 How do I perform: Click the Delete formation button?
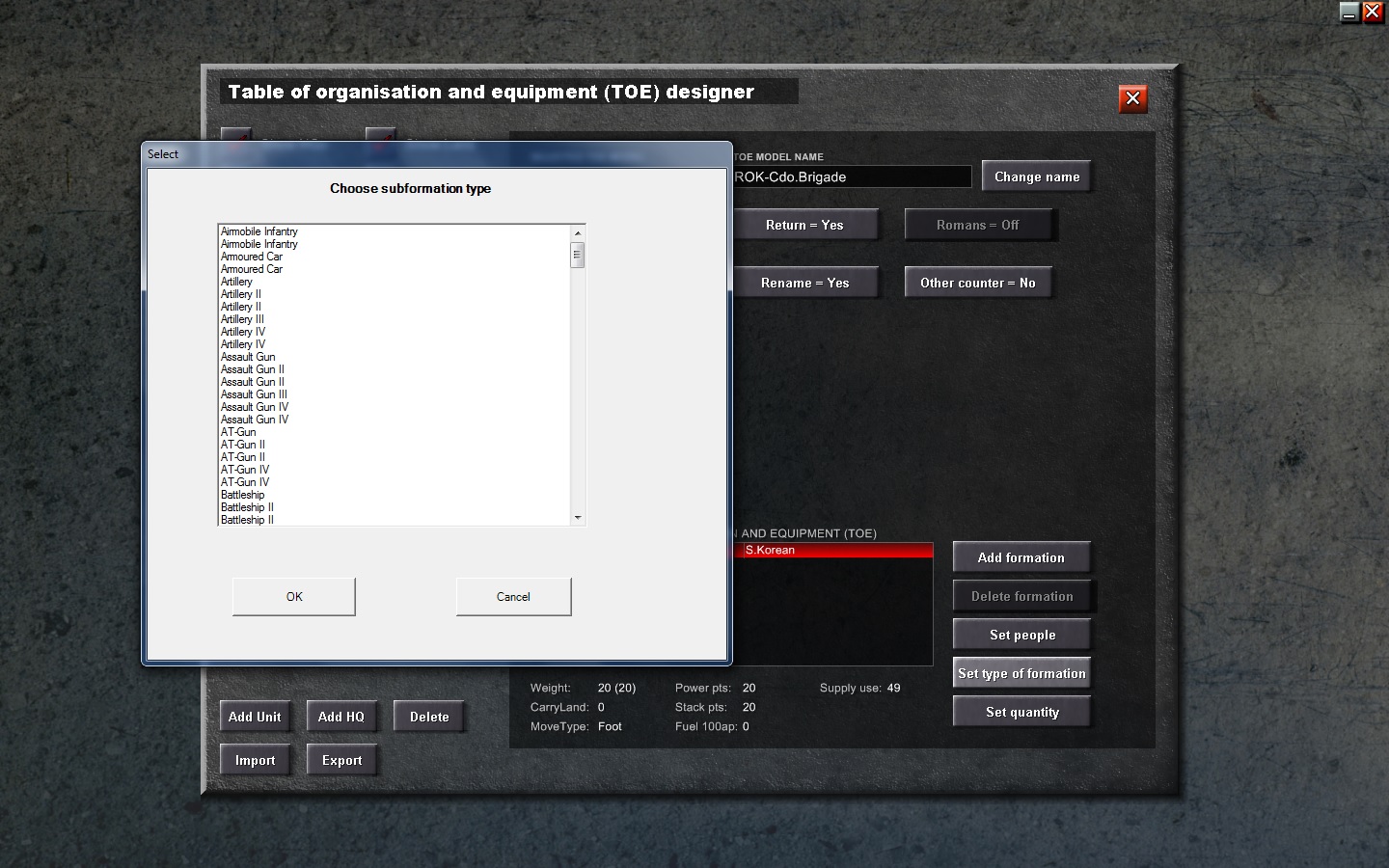[1021, 596]
